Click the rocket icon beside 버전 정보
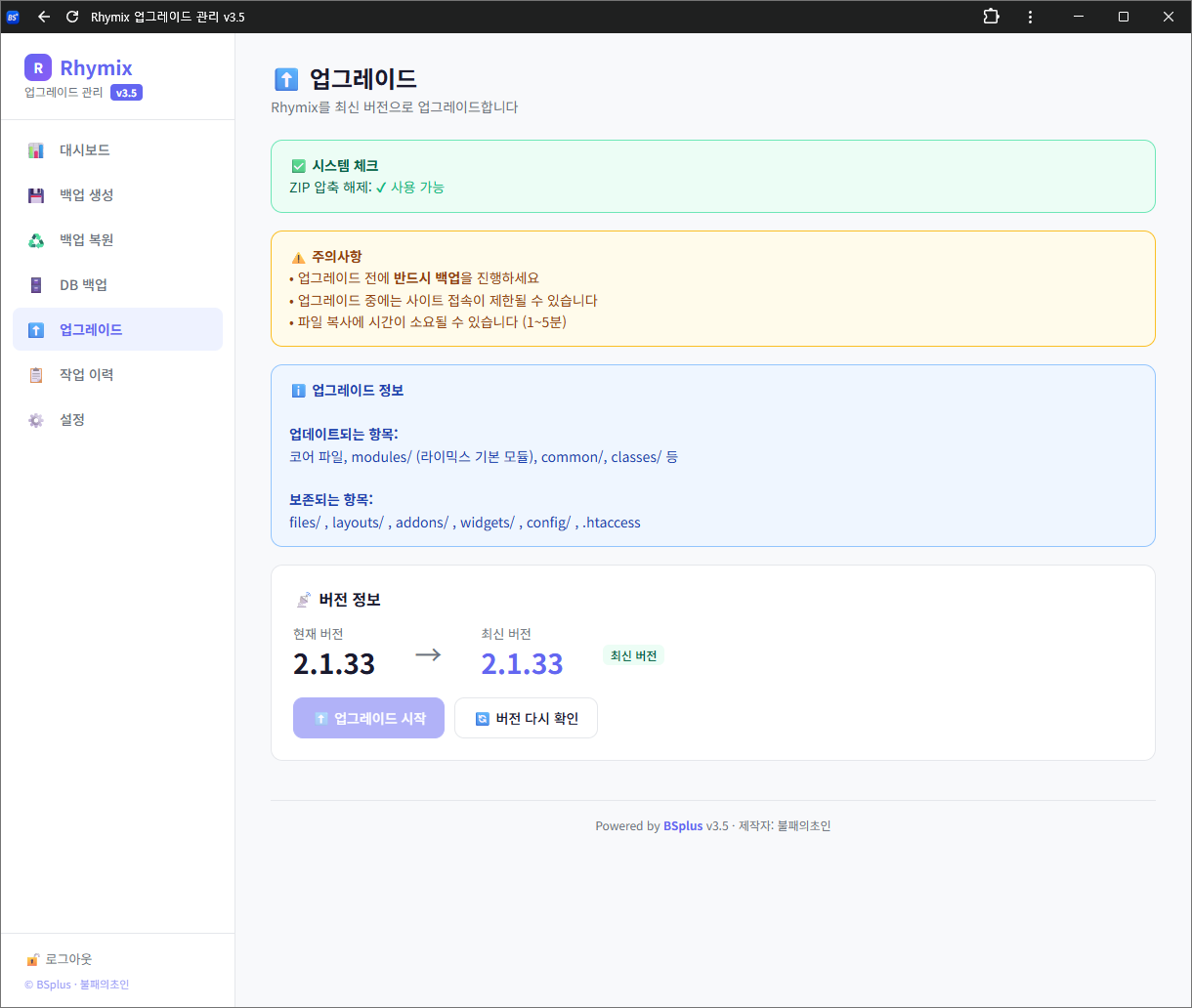1192x1008 pixels. (303, 600)
